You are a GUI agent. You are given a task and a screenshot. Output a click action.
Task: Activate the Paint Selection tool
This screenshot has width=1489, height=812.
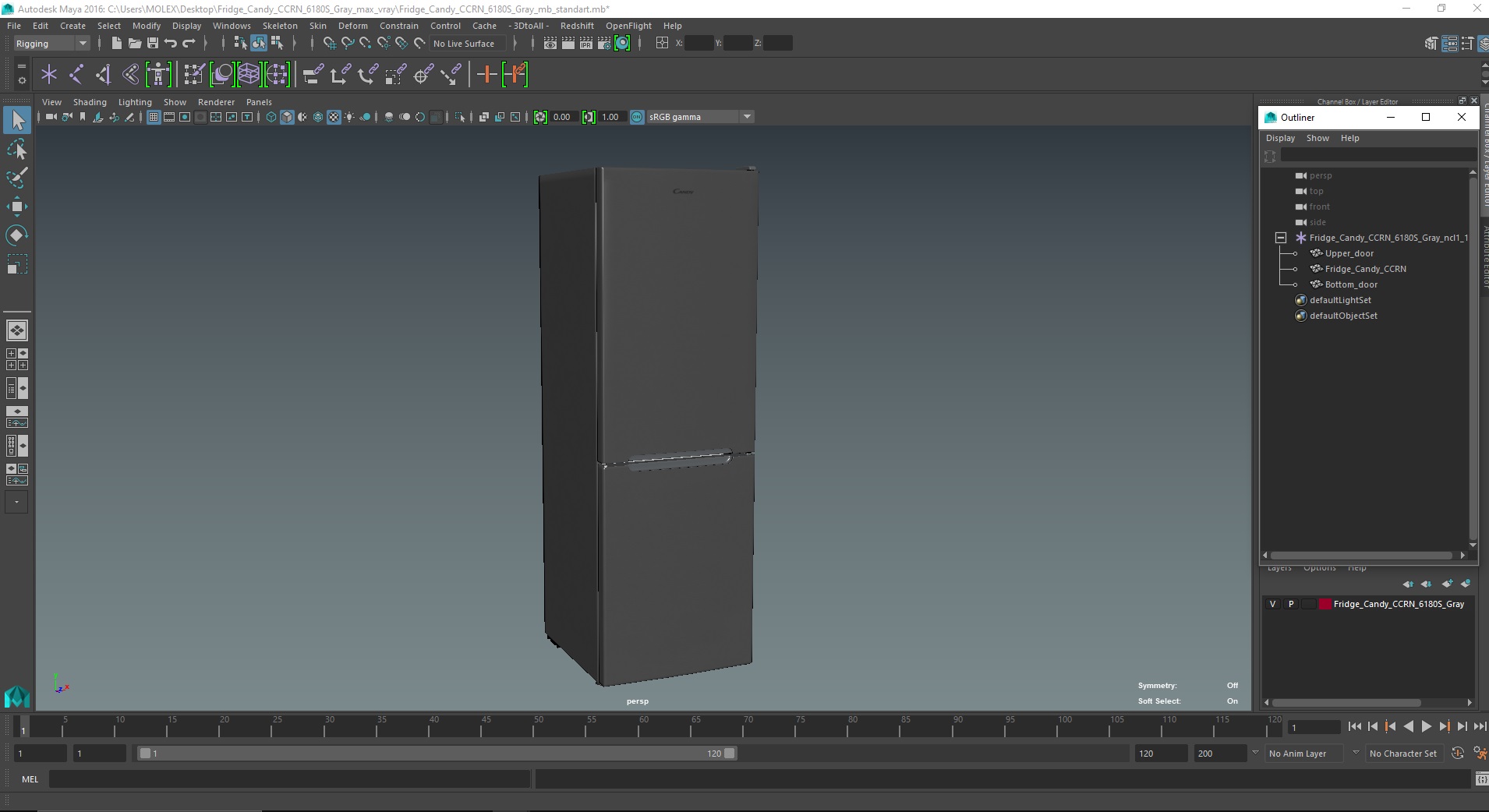[x=16, y=178]
